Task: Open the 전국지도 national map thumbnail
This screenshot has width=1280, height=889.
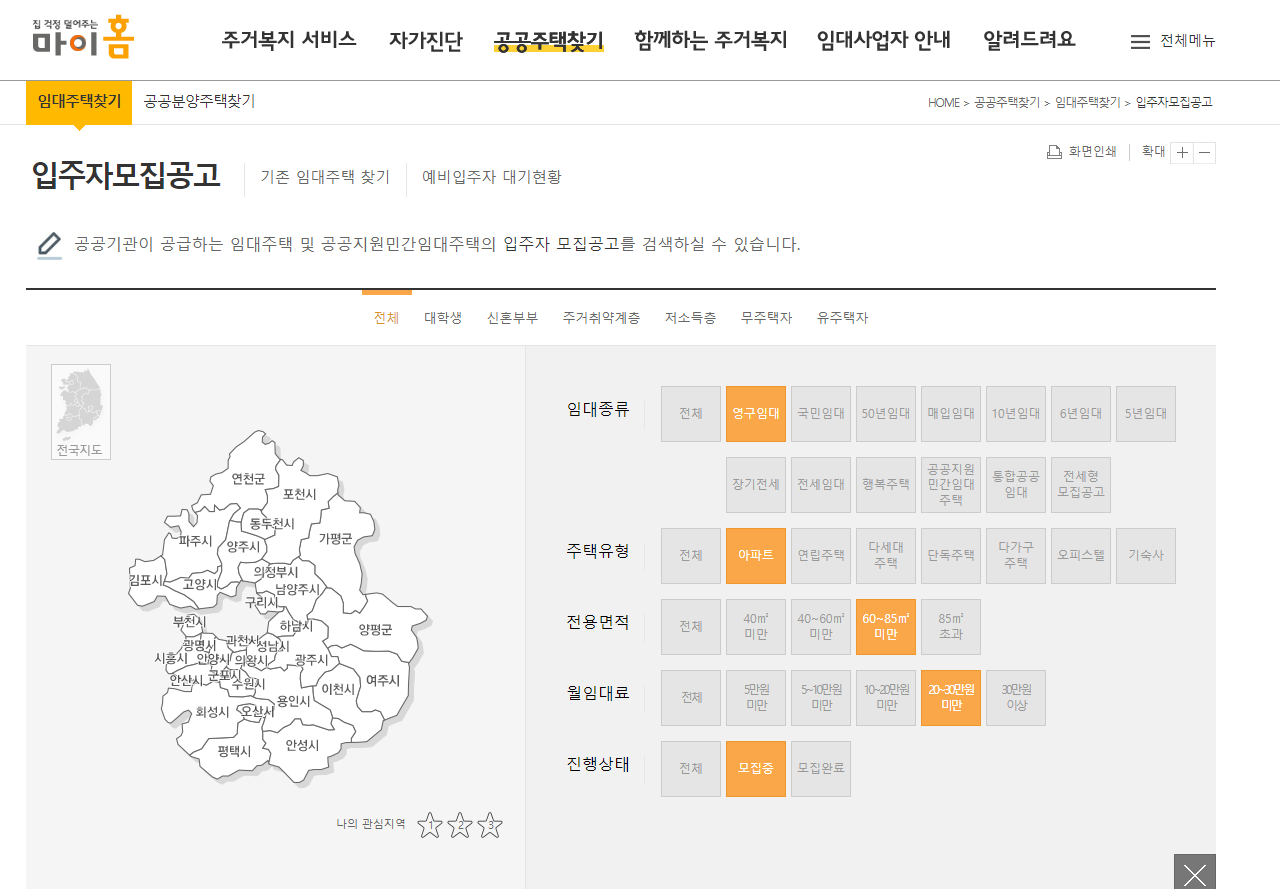Action: pos(80,410)
